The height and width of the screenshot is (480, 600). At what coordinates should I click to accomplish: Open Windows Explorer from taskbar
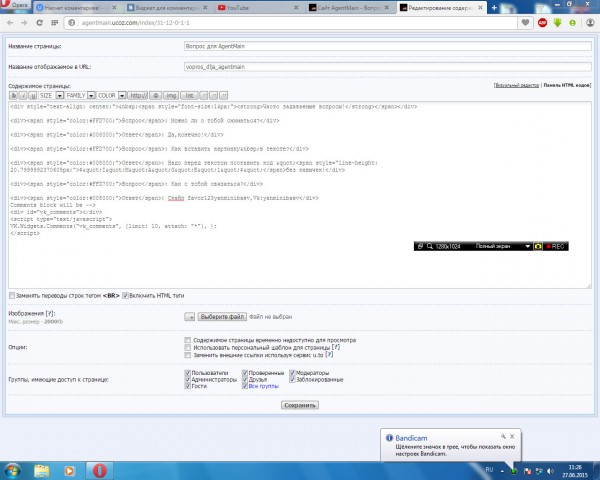pyautogui.click(x=42, y=471)
